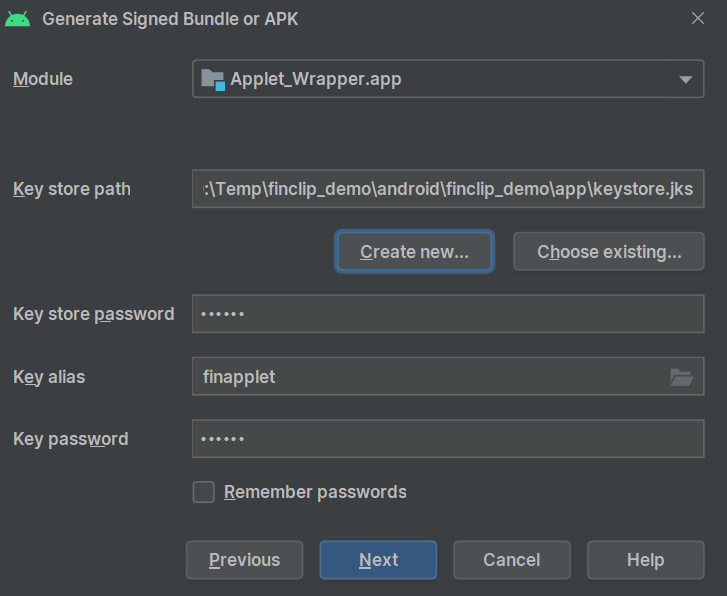This screenshot has width=727, height=596.
Task: Click the Key alias field containing finapplet
Action: coord(428,377)
